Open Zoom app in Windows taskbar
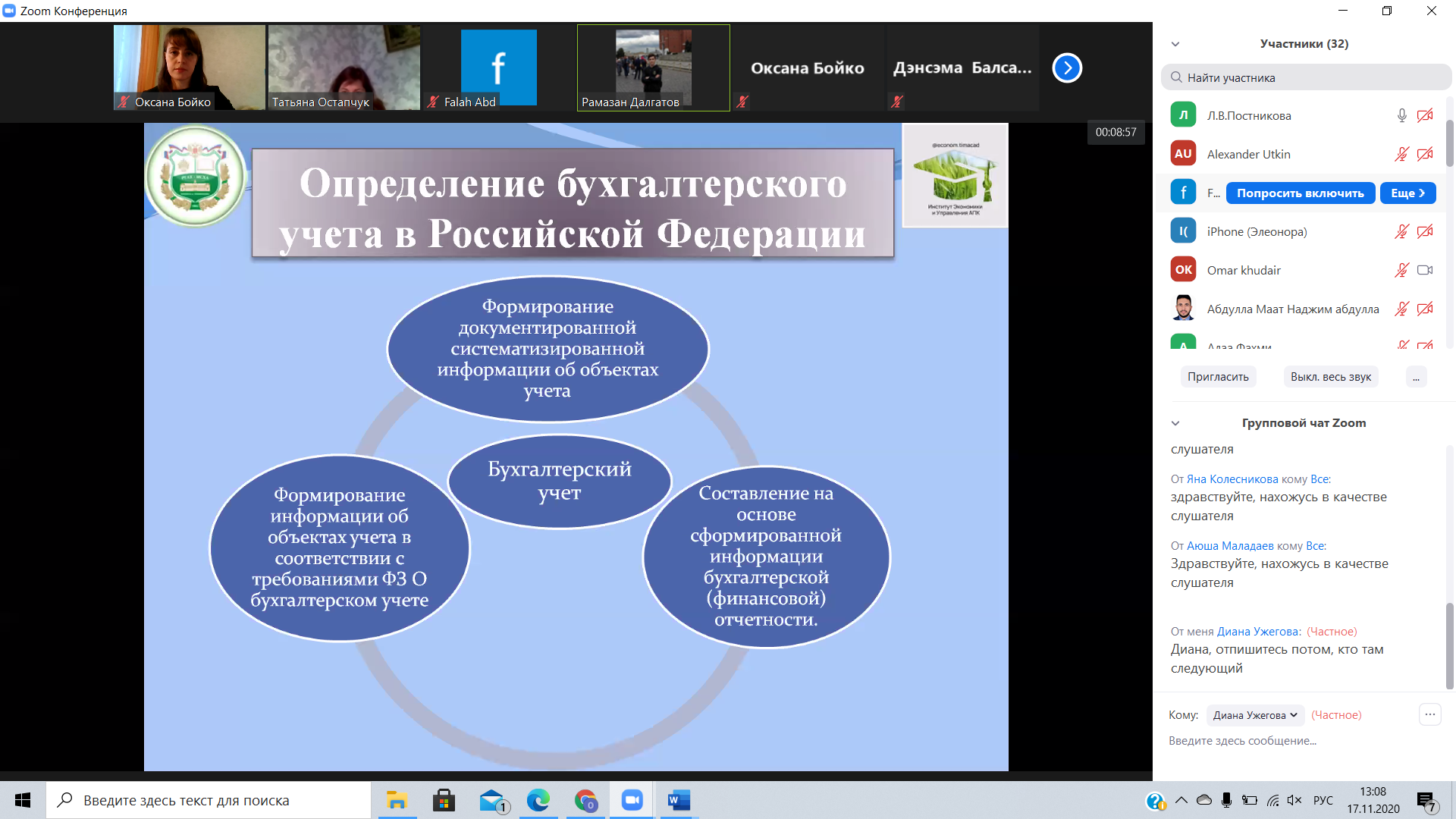 [x=632, y=800]
